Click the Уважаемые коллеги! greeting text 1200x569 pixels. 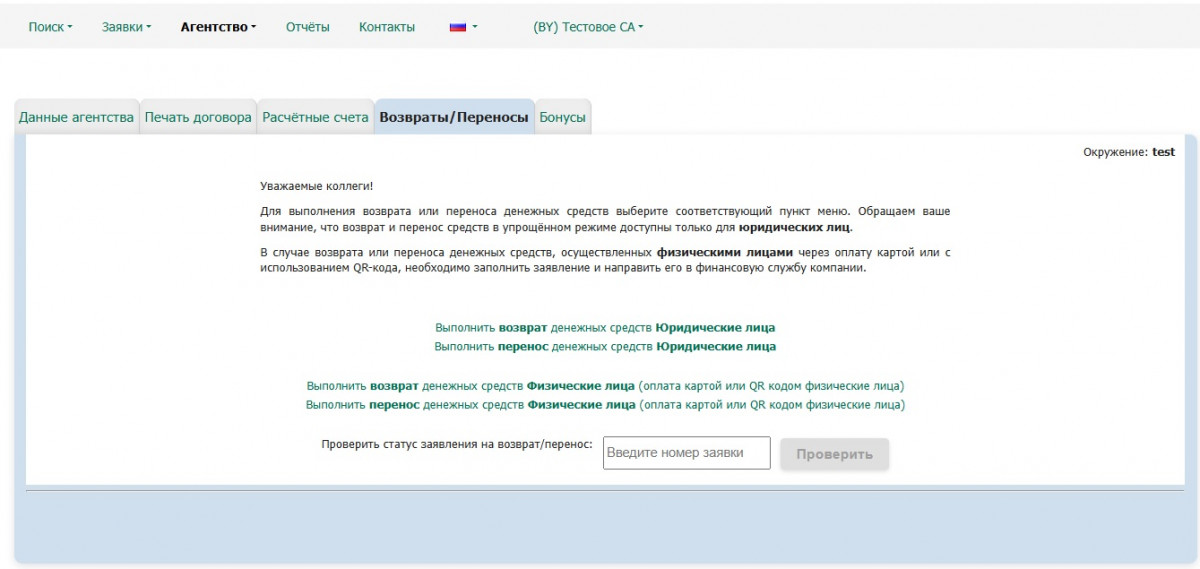coord(316,186)
